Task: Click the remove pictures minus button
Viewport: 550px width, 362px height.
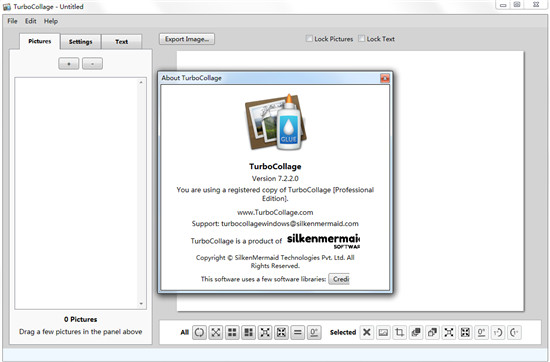Action: pyautogui.click(x=92, y=63)
